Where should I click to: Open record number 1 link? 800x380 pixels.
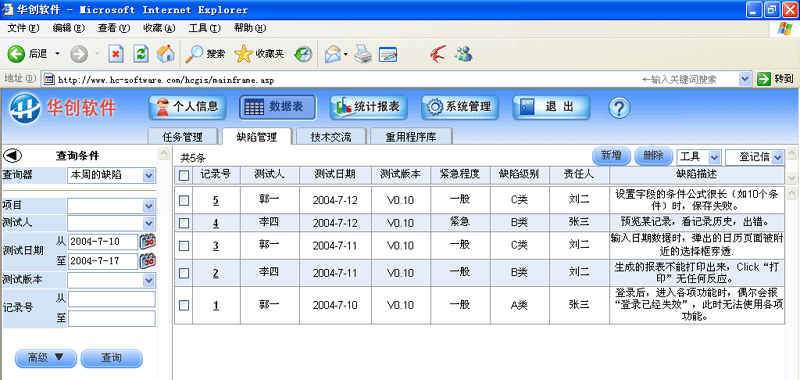click(x=216, y=305)
